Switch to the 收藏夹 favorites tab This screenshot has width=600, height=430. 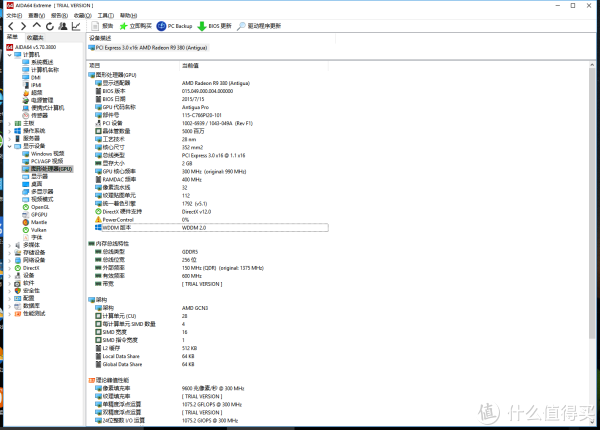[x=35, y=37]
